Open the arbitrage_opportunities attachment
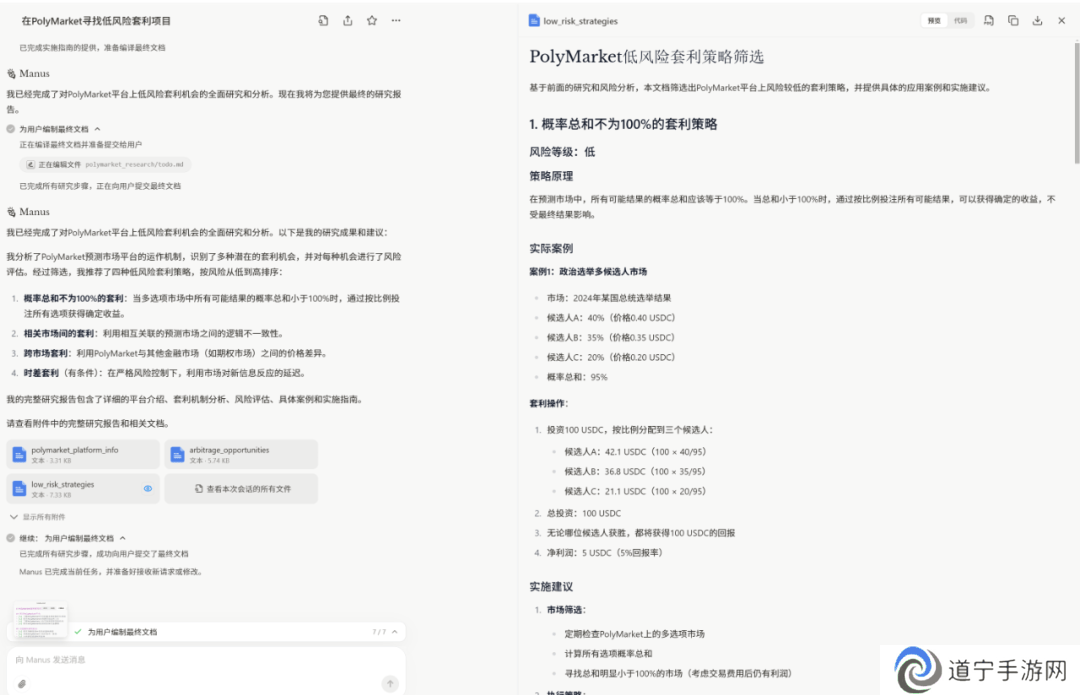Viewport: 1080px width, 695px height. click(241, 455)
